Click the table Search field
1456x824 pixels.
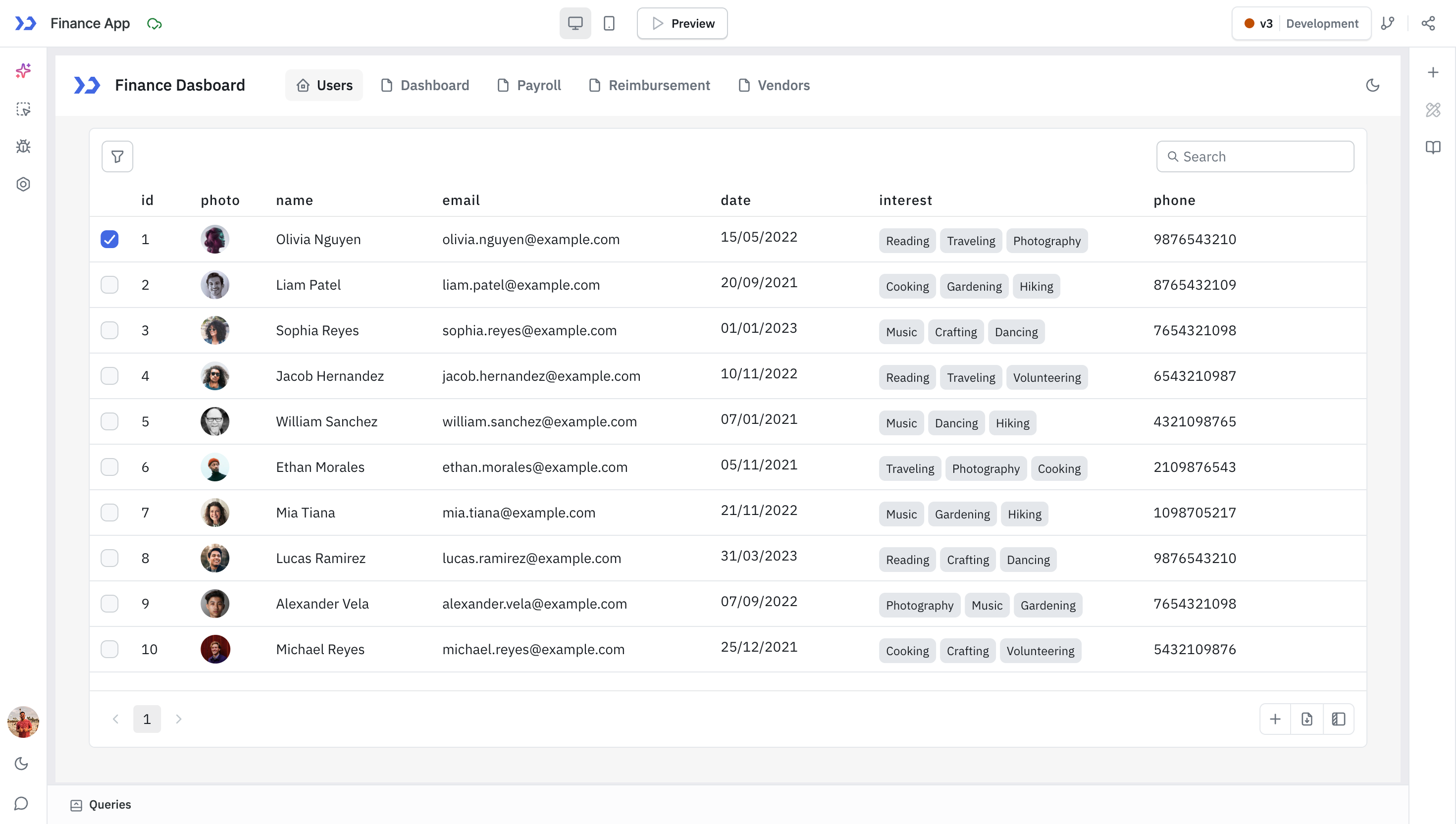(1254, 156)
